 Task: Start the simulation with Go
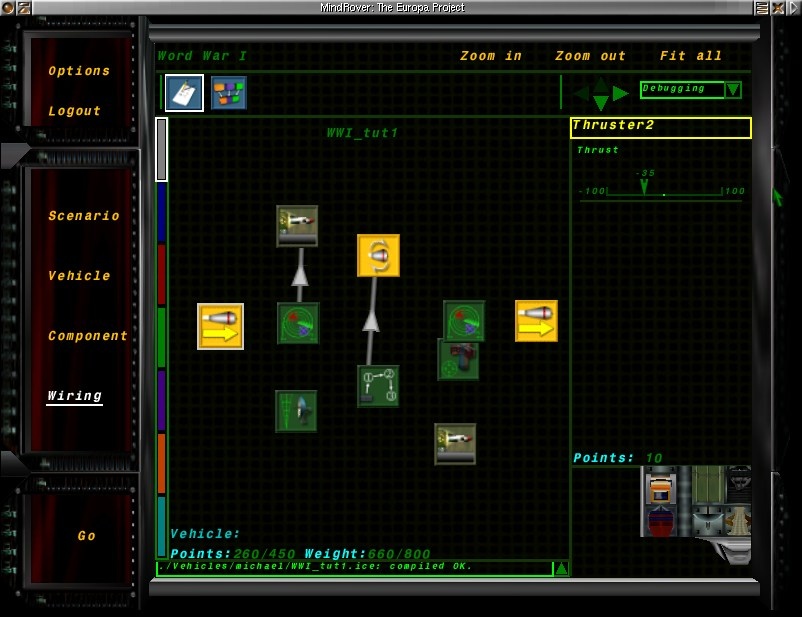(86, 536)
